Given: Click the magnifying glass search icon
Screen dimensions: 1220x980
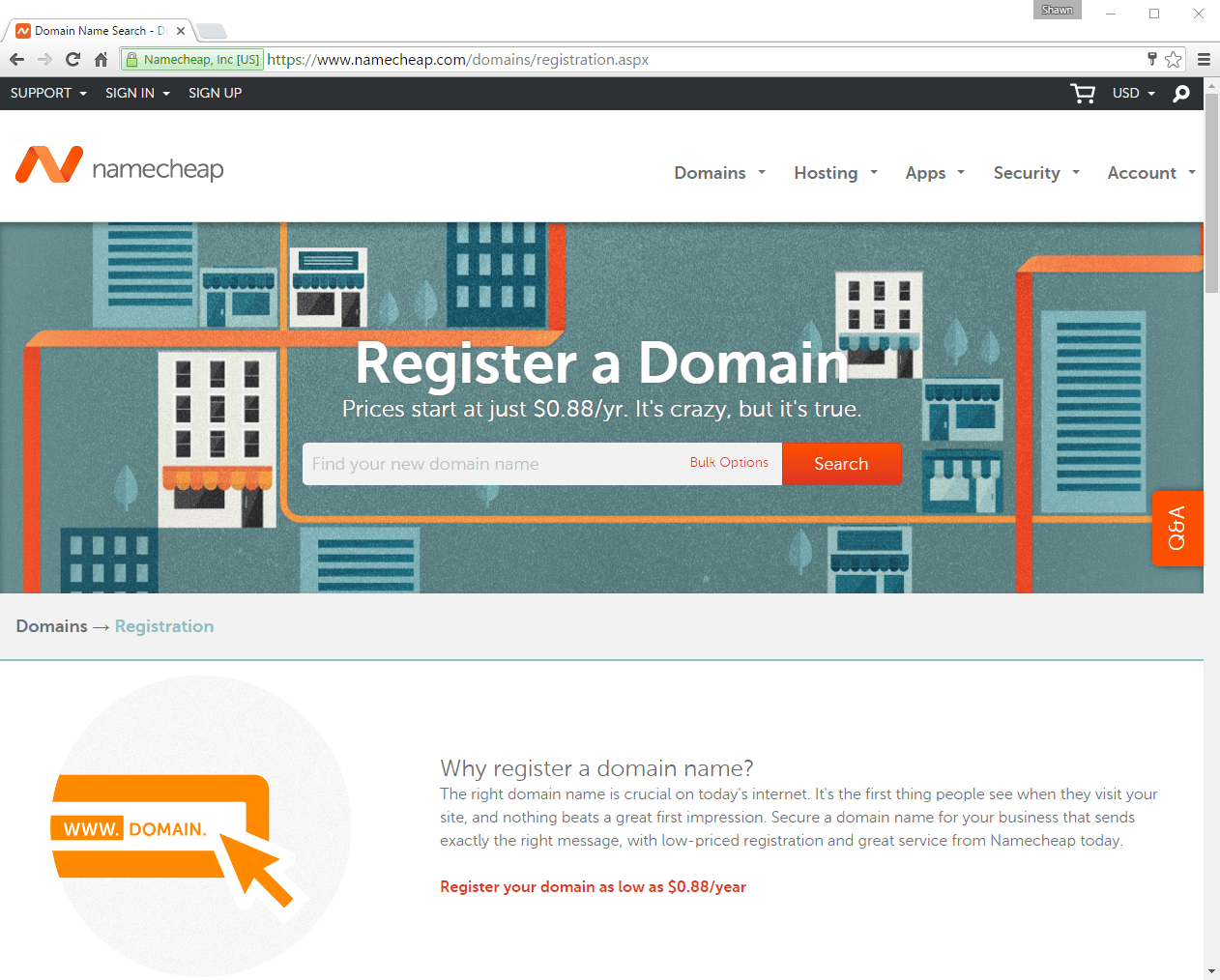Looking at the screenshot, I should 1180,94.
